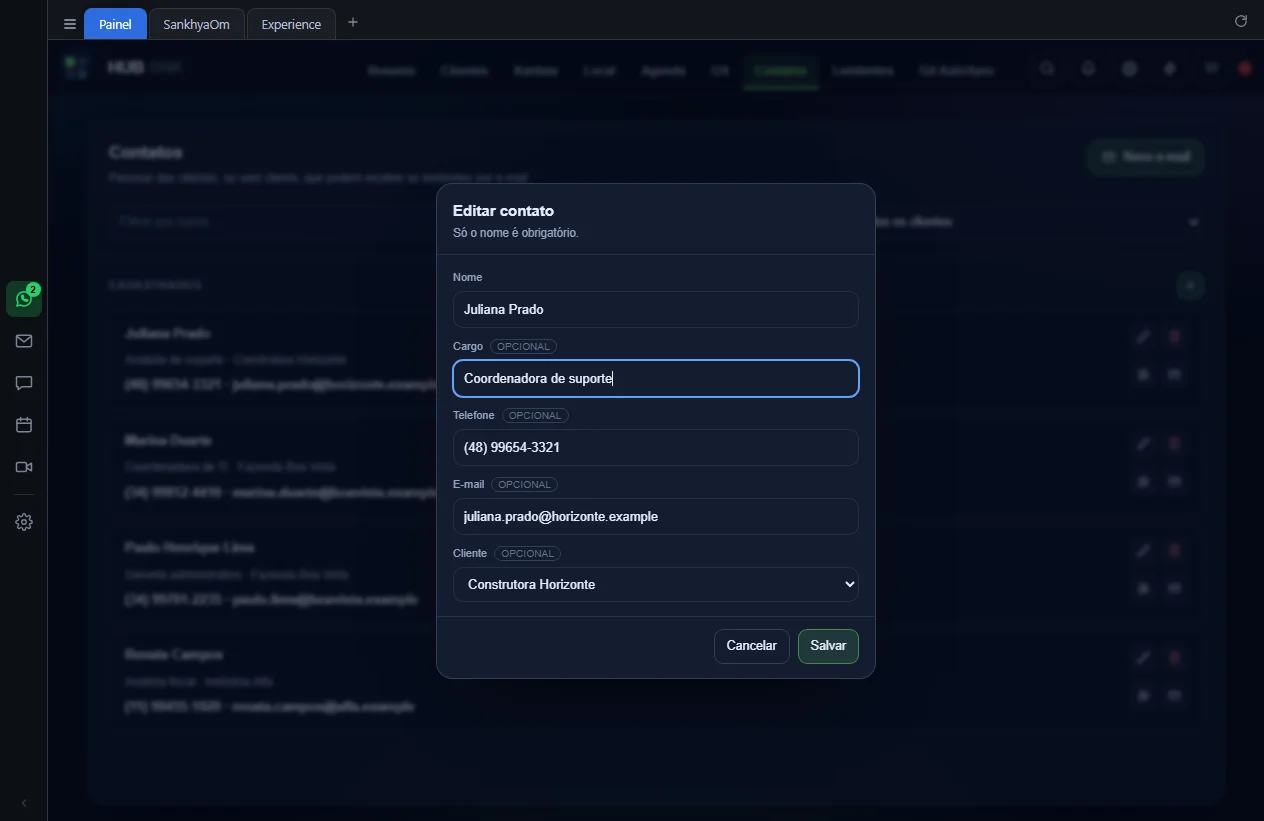Click the Salvar button
The image size is (1264, 821).
point(828,646)
